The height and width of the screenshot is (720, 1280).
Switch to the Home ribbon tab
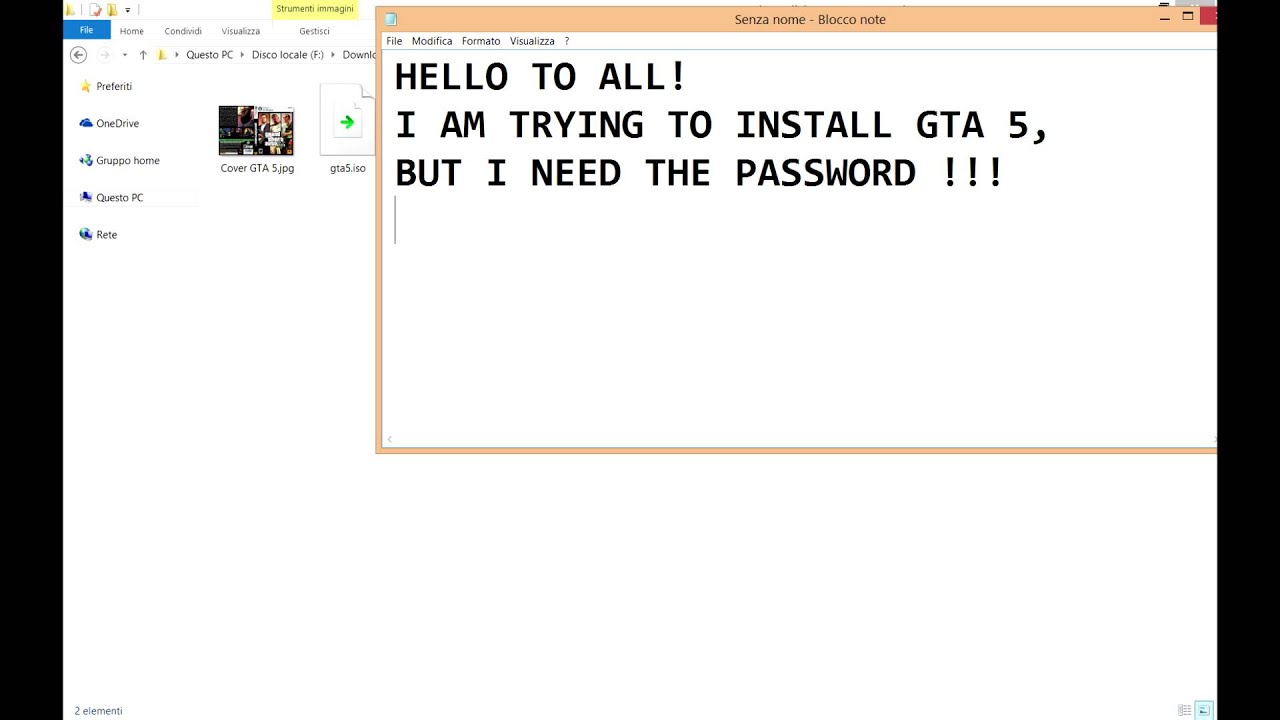(131, 31)
